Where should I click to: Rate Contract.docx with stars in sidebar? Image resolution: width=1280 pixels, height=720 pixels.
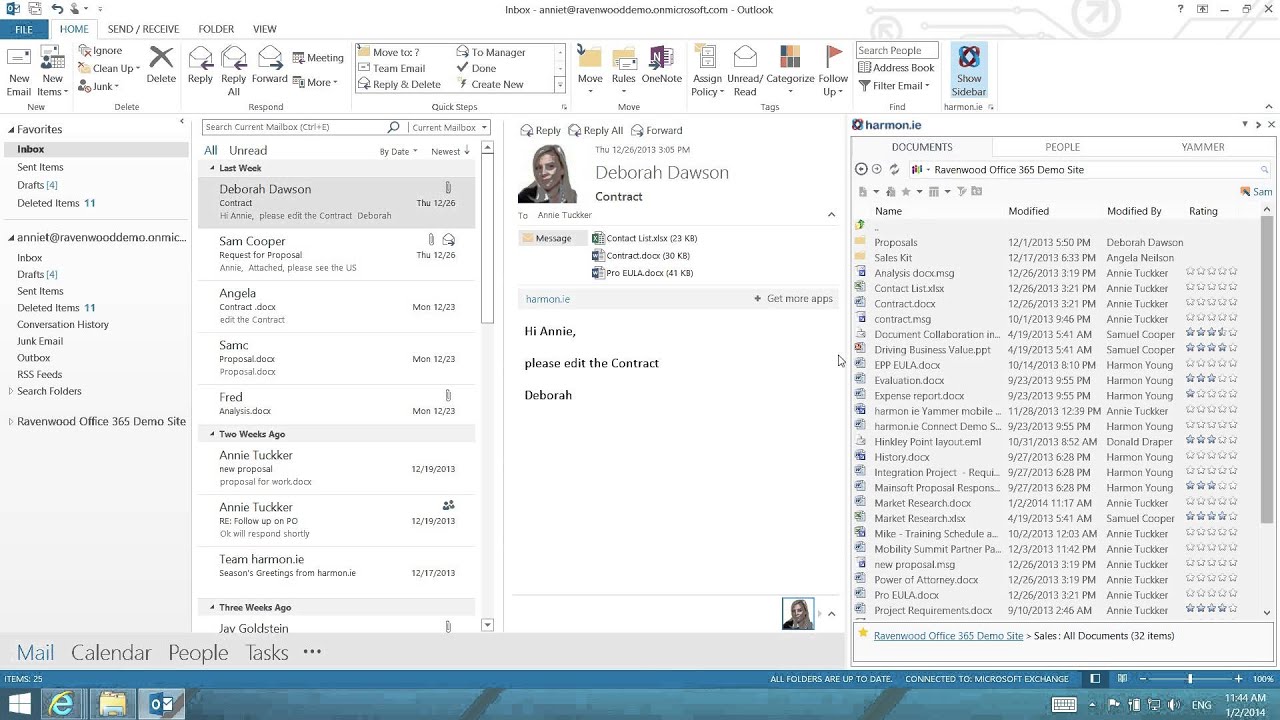pos(1211,303)
